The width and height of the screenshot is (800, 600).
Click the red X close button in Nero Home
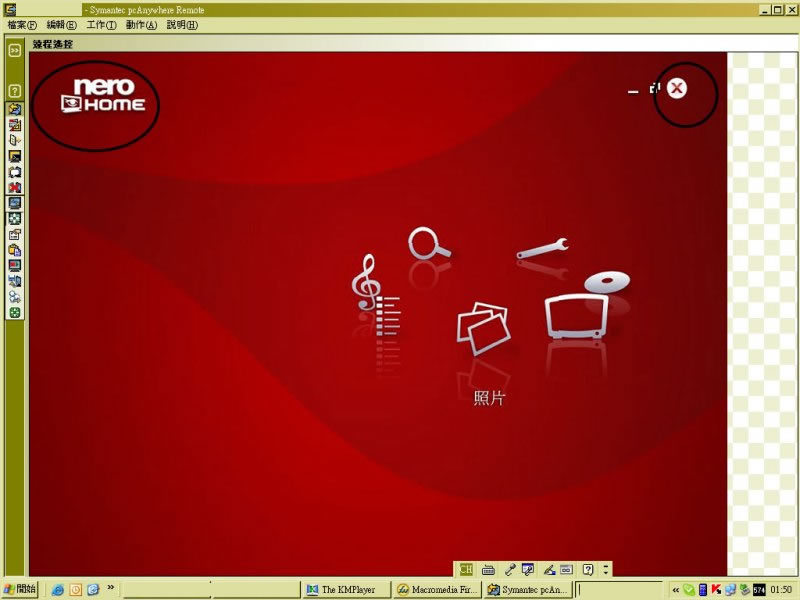[x=677, y=88]
